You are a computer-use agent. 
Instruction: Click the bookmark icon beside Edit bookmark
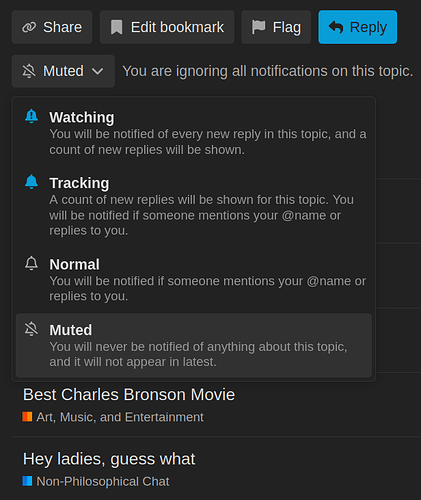tap(116, 27)
